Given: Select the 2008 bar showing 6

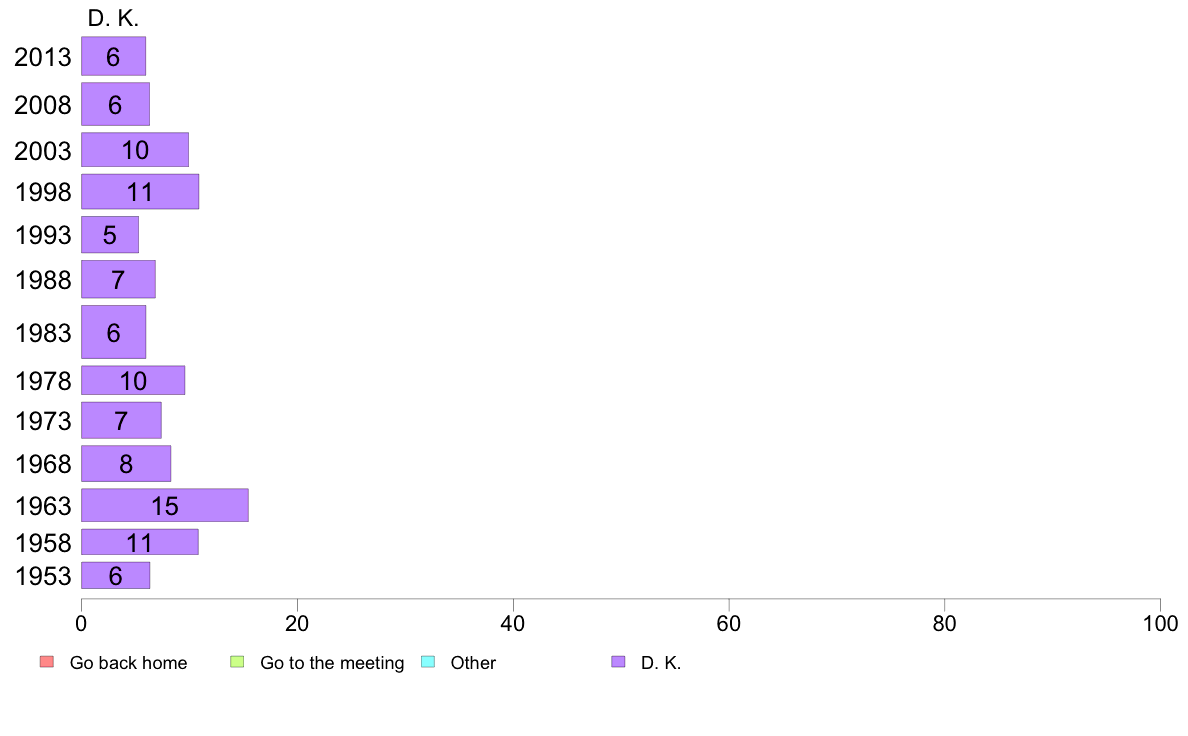Looking at the screenshot, I should coord(115,104).
